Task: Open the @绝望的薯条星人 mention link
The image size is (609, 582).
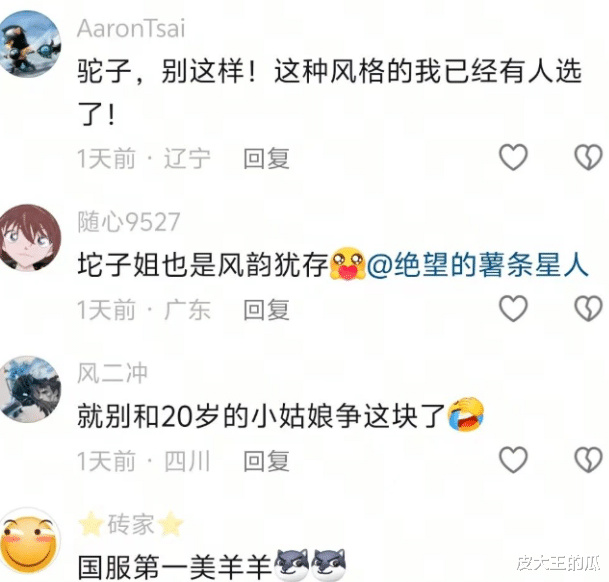Action: pos(477,265)
